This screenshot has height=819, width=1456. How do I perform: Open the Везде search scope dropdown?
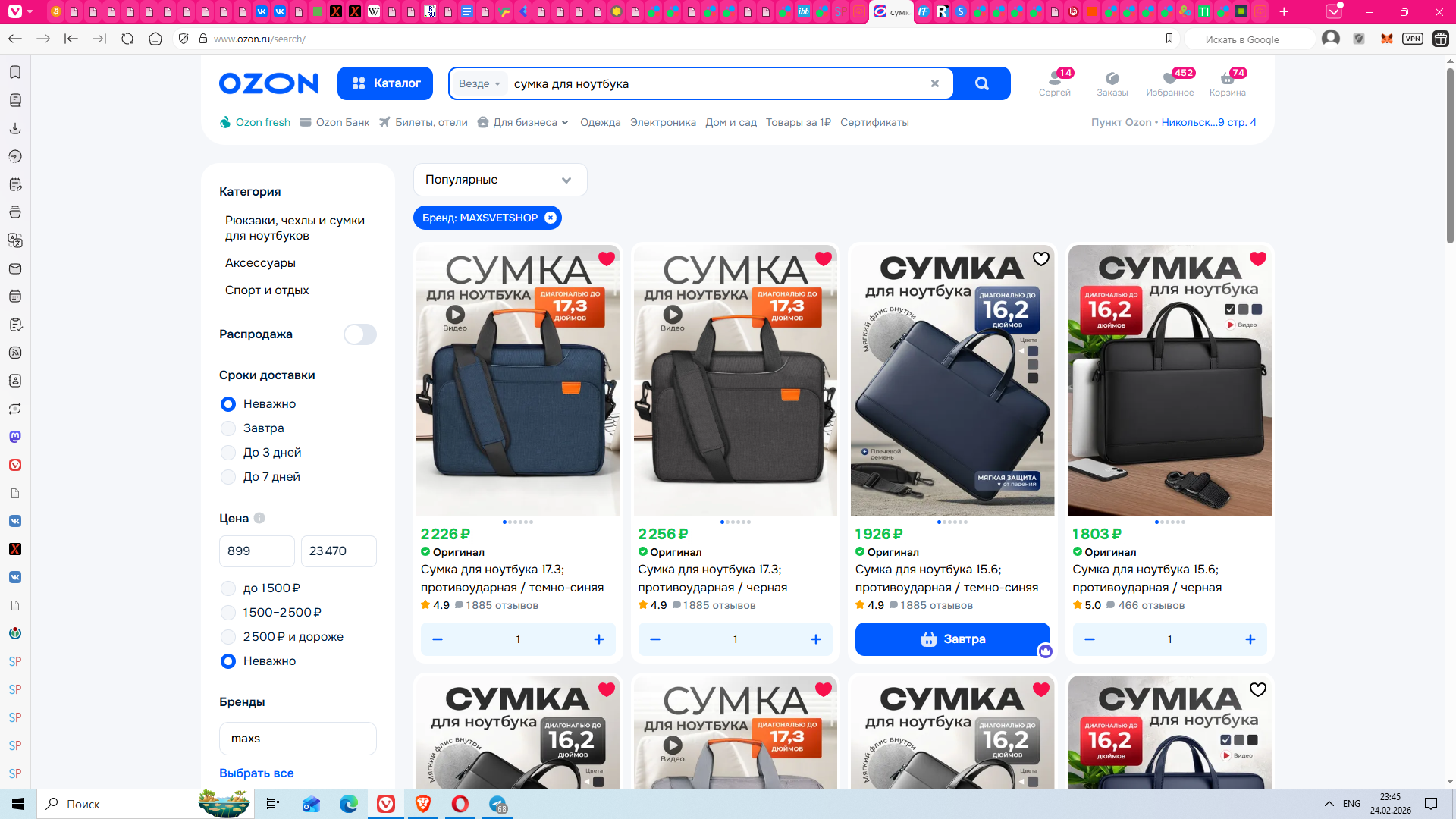(x=479, y=83)
